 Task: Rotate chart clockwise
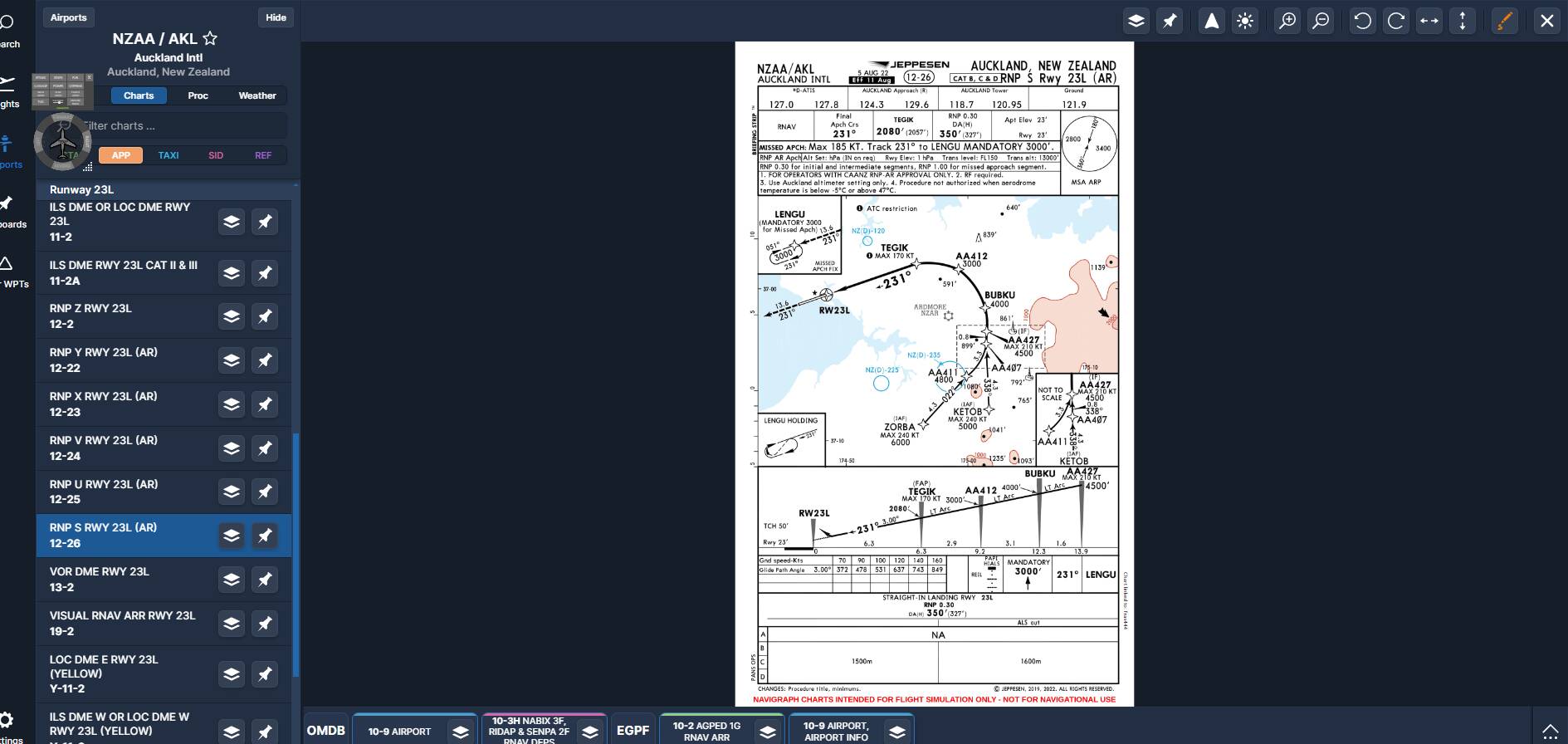(x=1396, y=21)
